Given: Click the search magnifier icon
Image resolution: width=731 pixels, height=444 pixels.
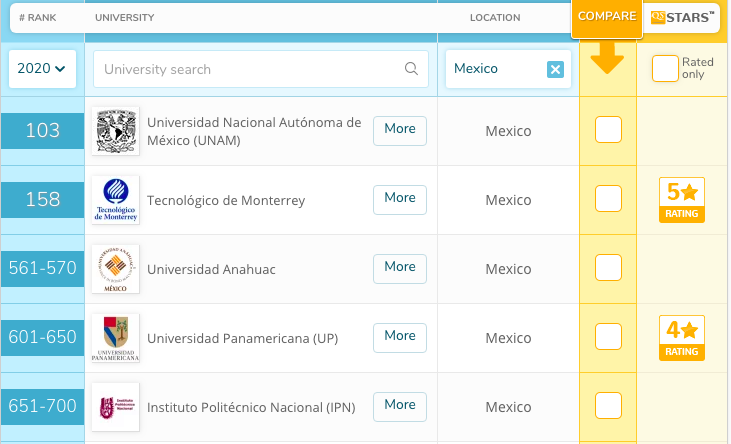Looking at the screenshot, I should point(411,69).
